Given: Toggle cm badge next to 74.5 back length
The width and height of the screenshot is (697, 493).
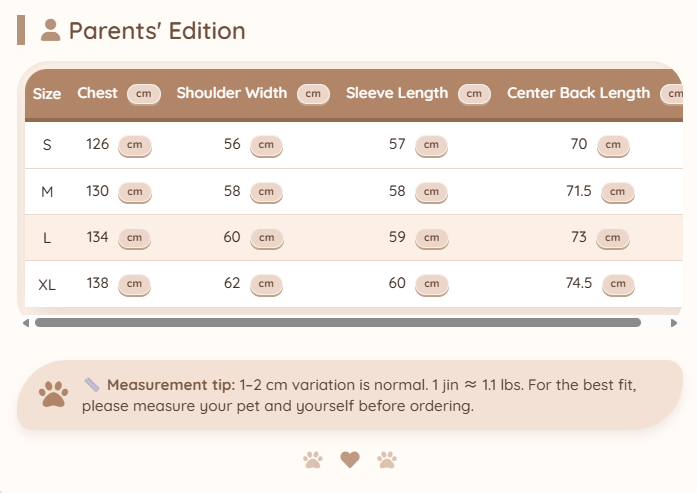Looking at the screenshot, I should coord(618,284).
